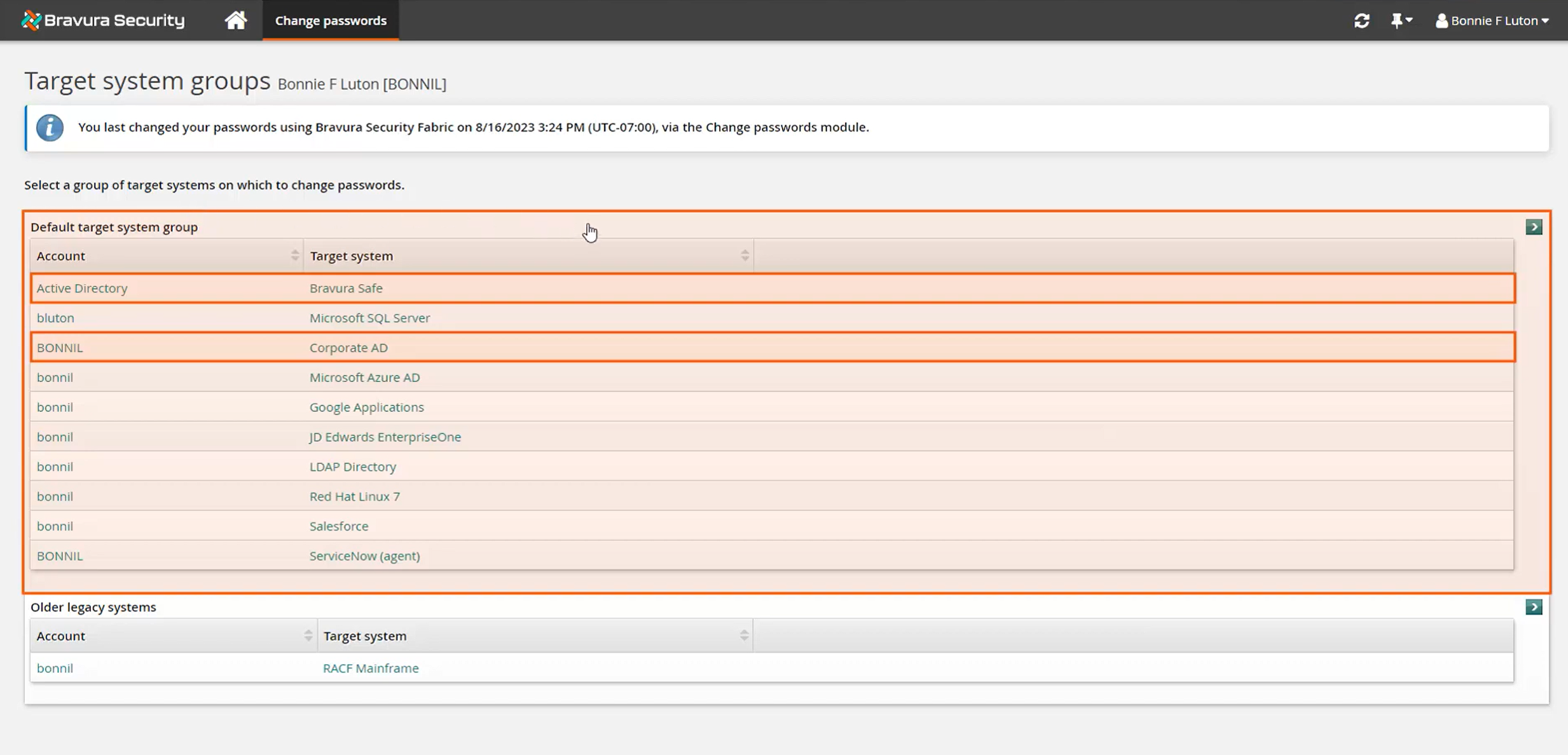The width and height of the screenshot is (1568, 755).
Task: Click the green arrow for Older legacy systems
Action: (x=1534, y=607)
